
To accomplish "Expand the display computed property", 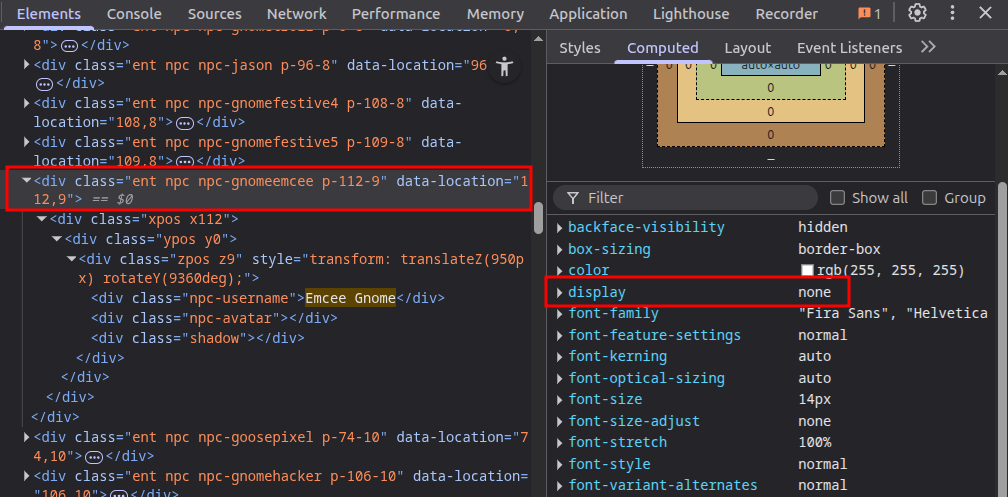I will 560,293.
